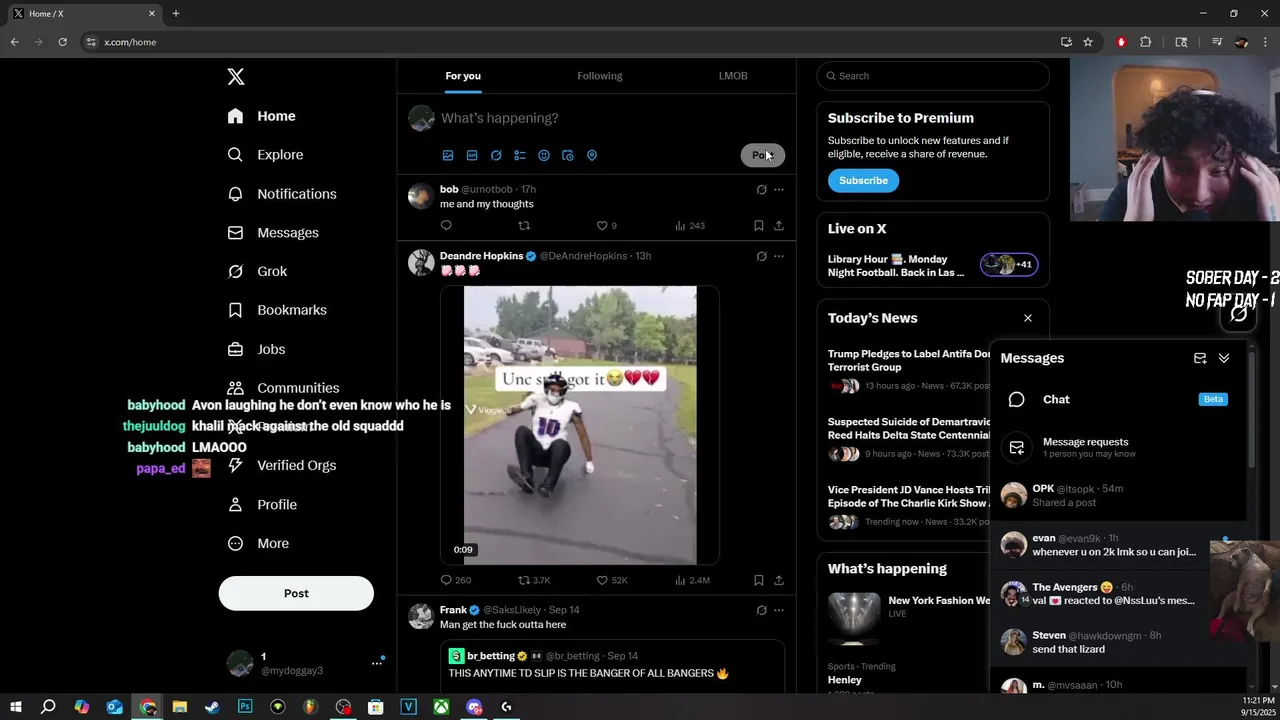Switch to the Following tab
The width and height of the screenshot is (1280, 720).
click(599, 76)
